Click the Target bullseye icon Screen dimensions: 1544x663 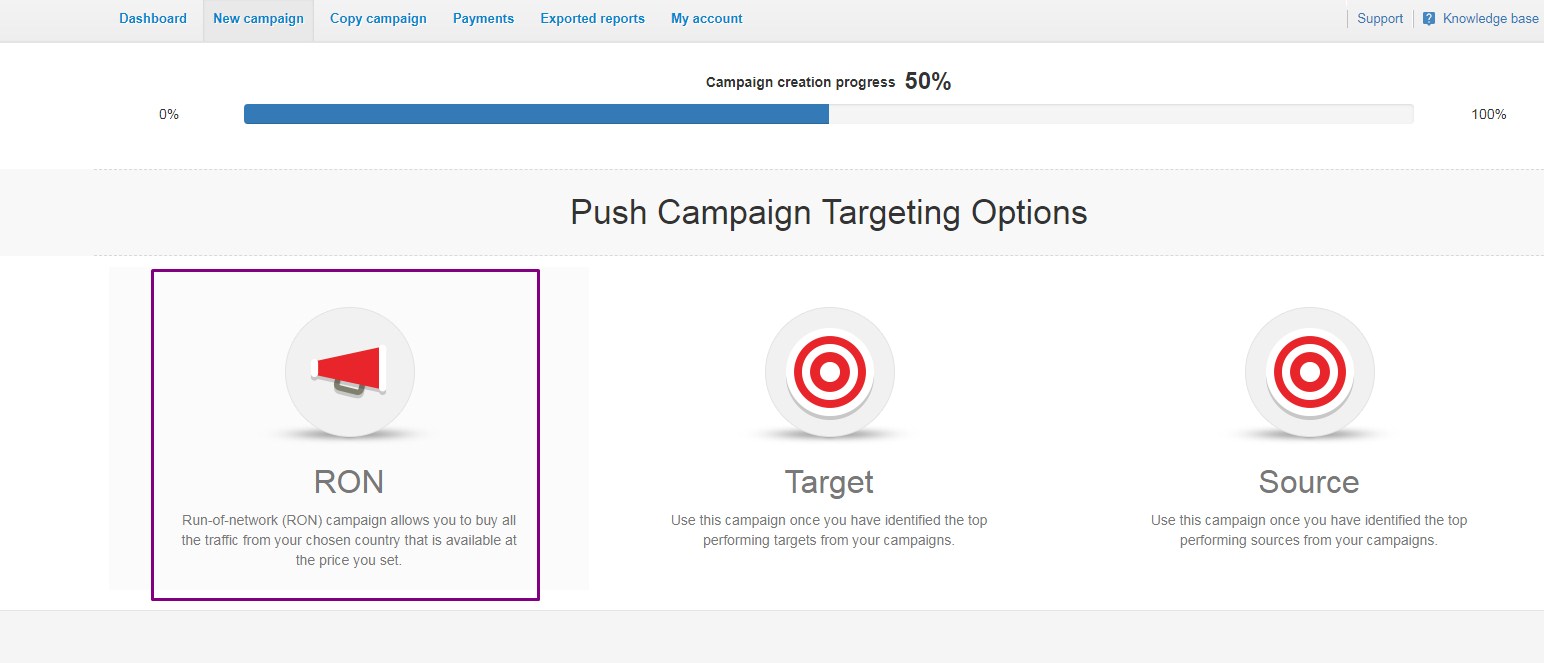[x=829, y=372]
